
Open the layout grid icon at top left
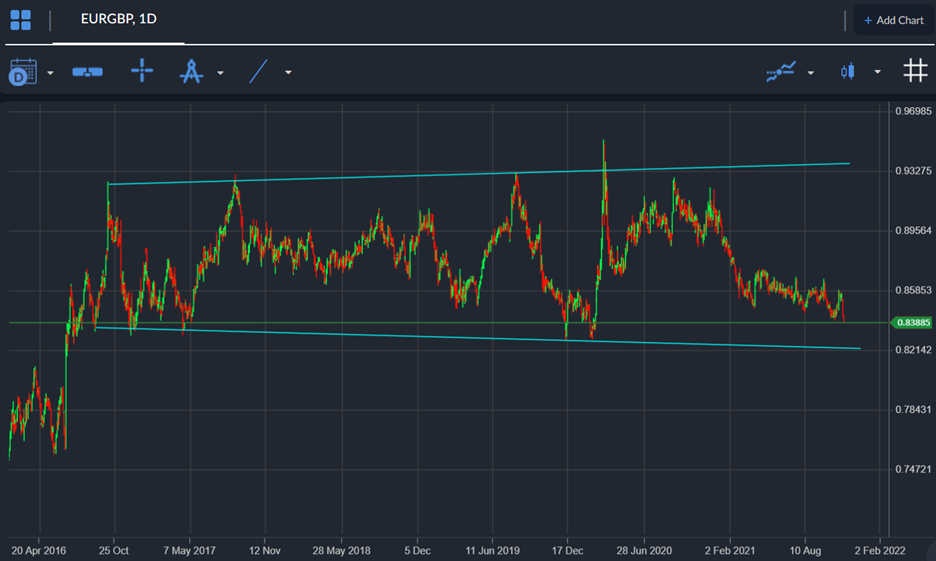[20, 20]
